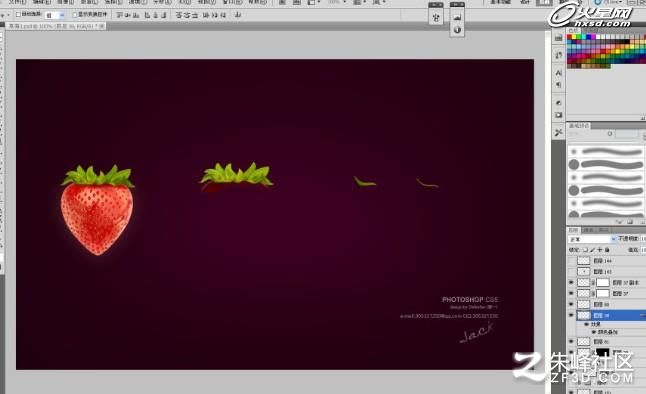Click Distribute left edges icon
The width and height of the screenshot is (646, 394).
pyautogui.click(x=206, y=15)
